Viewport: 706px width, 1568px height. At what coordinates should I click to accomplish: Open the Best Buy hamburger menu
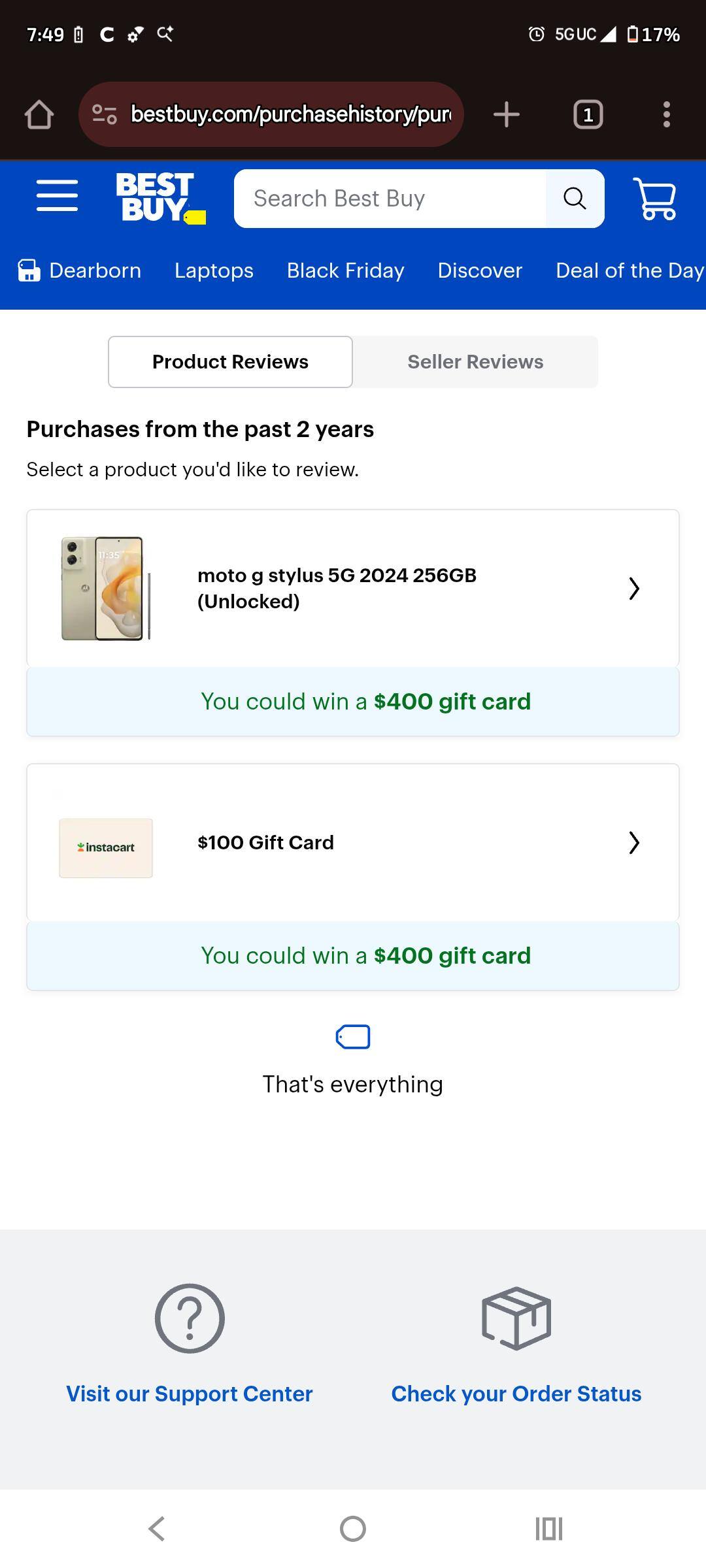coord(57,196)
